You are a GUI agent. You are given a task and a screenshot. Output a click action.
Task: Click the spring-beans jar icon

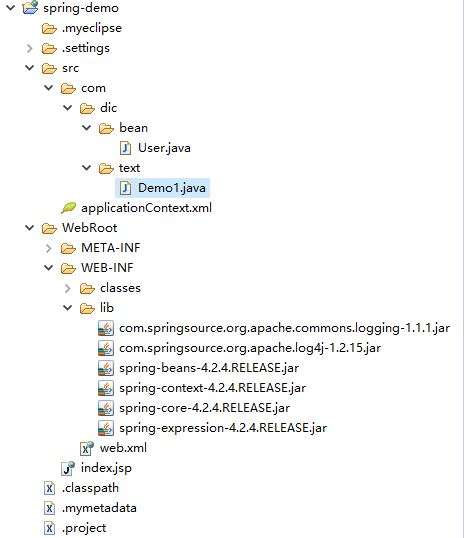(x=106, y=368)
